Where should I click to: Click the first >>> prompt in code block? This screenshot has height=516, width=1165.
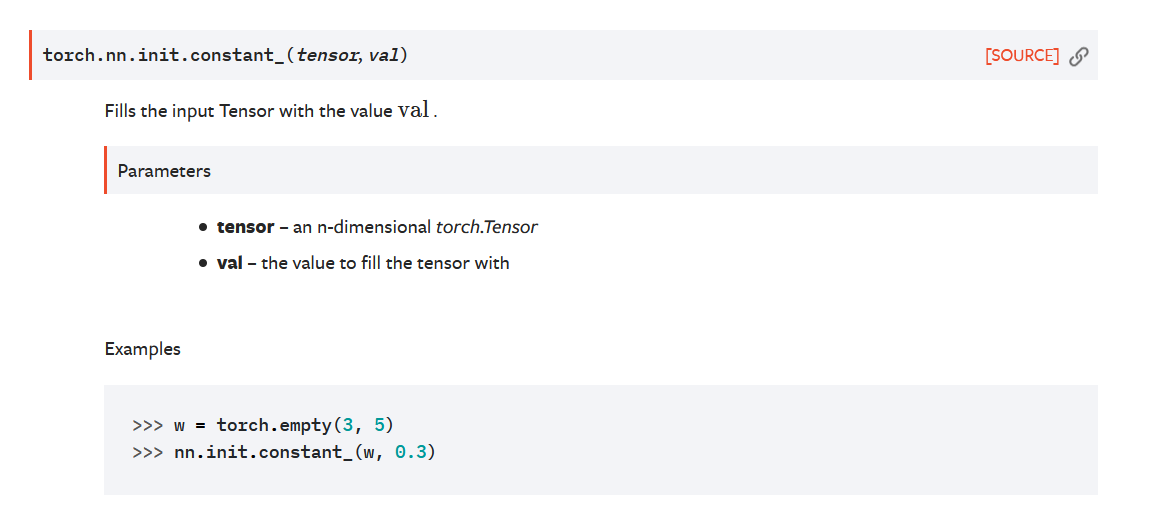pos(147,426)
